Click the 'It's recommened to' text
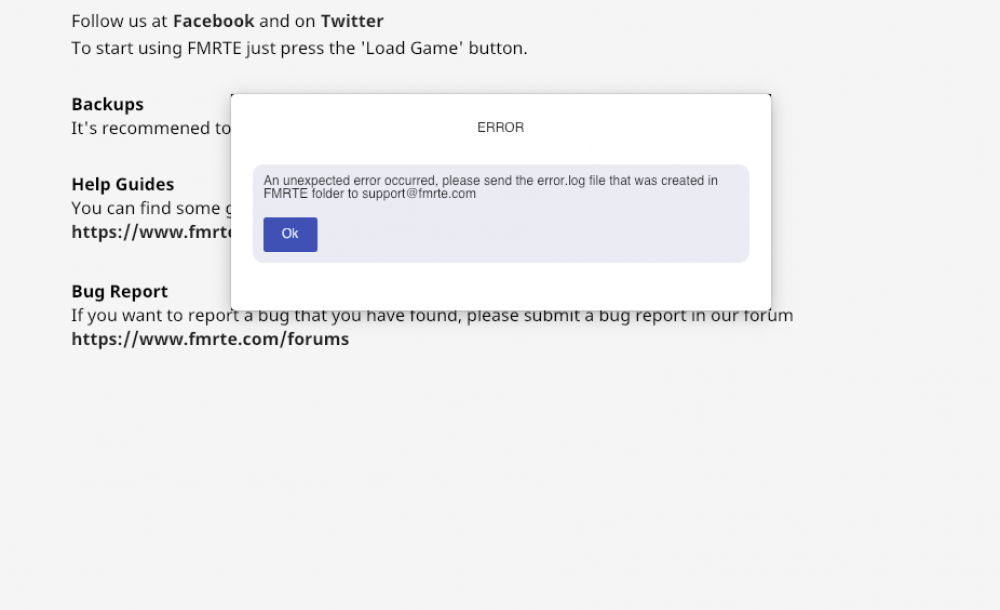This screenshot has height=610, width=1000. (x=150, y=128)
